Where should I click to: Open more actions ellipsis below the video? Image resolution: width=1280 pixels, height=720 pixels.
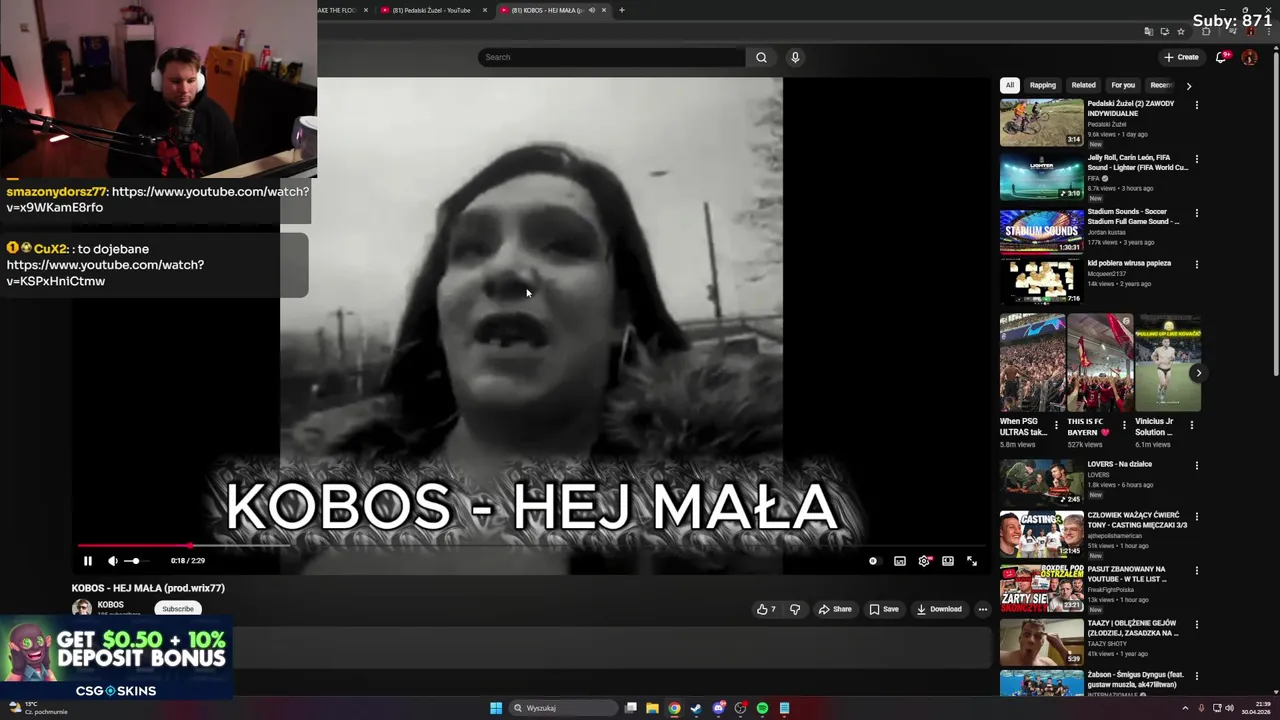click(x=982, y=609)
